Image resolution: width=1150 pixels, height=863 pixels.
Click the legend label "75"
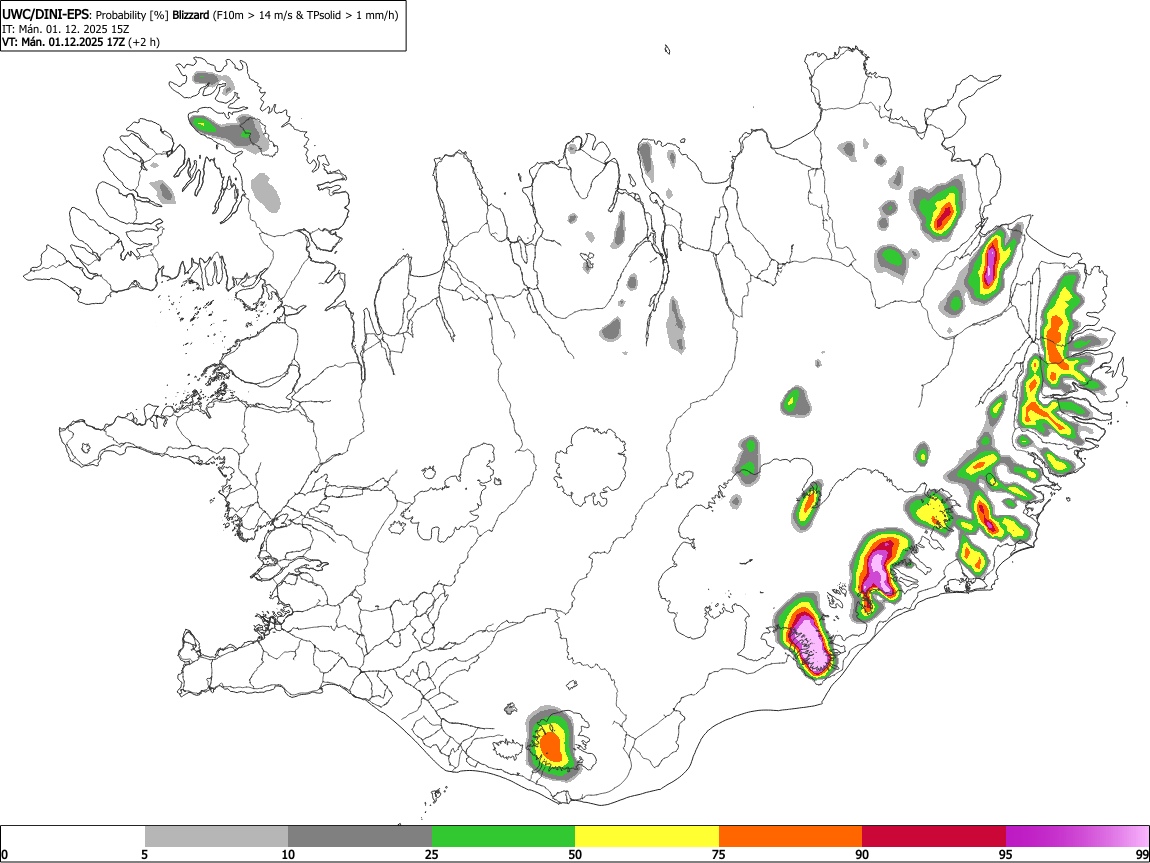[719, 854]
